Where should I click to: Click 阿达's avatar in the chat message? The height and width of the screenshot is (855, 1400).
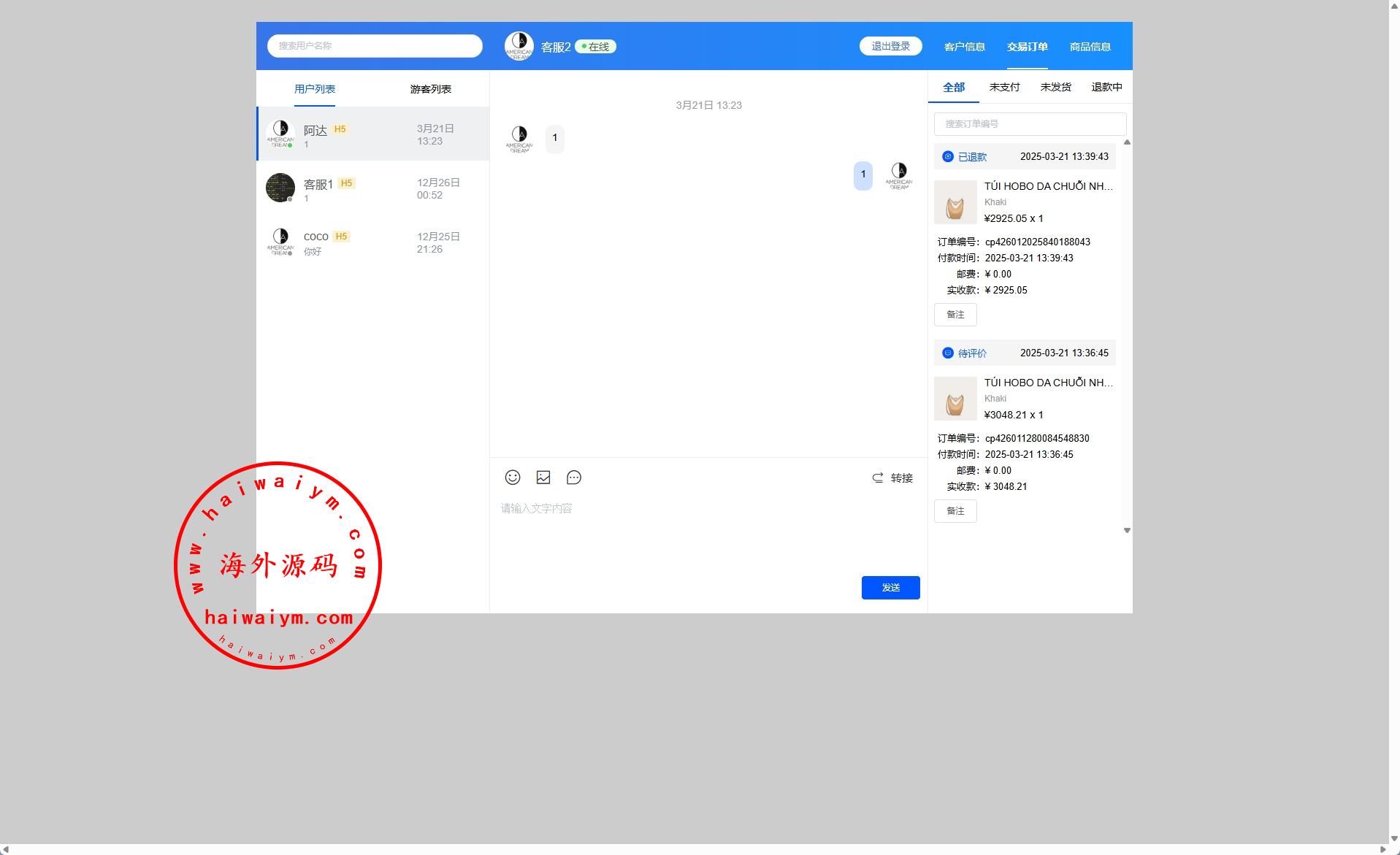pos(519,138)
